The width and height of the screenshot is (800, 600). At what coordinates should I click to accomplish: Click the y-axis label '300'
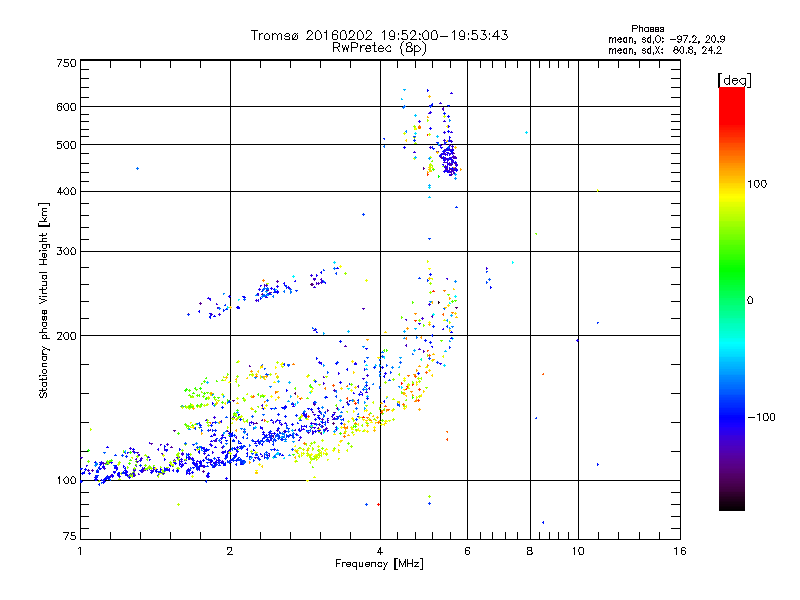tap(66, 252)
